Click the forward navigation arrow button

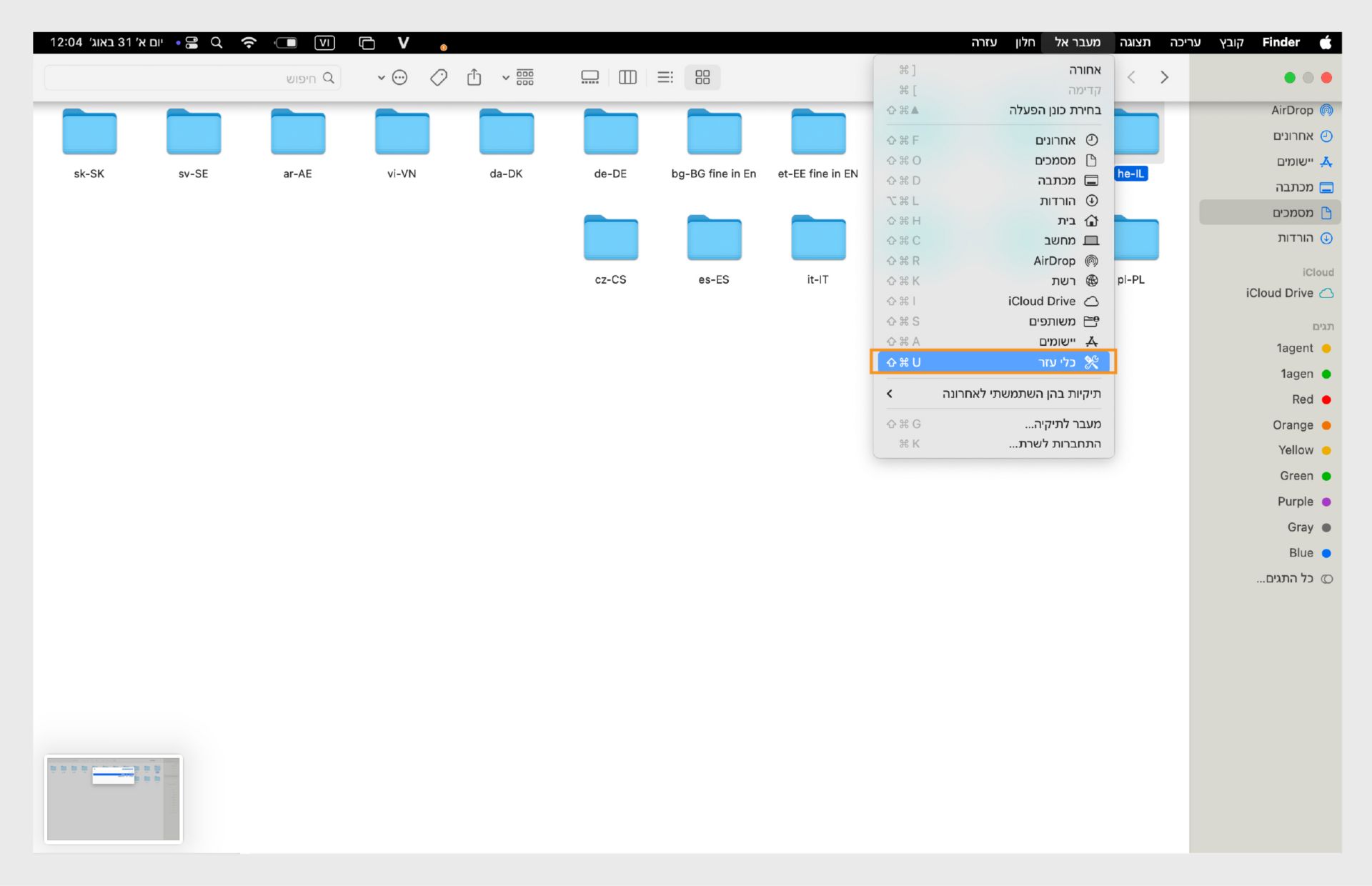[1164, 77]
